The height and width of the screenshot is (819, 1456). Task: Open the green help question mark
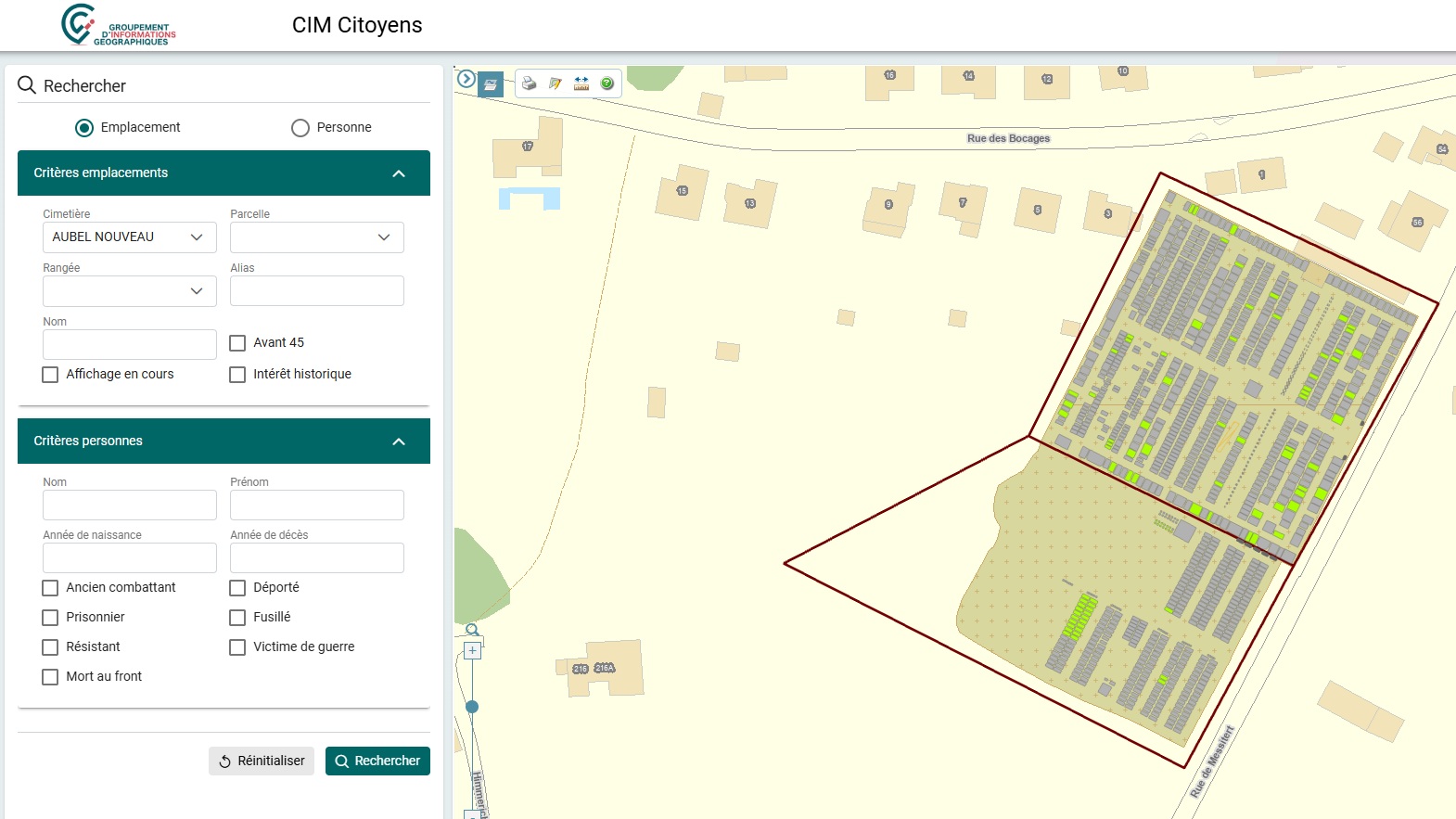click(607, 83)
